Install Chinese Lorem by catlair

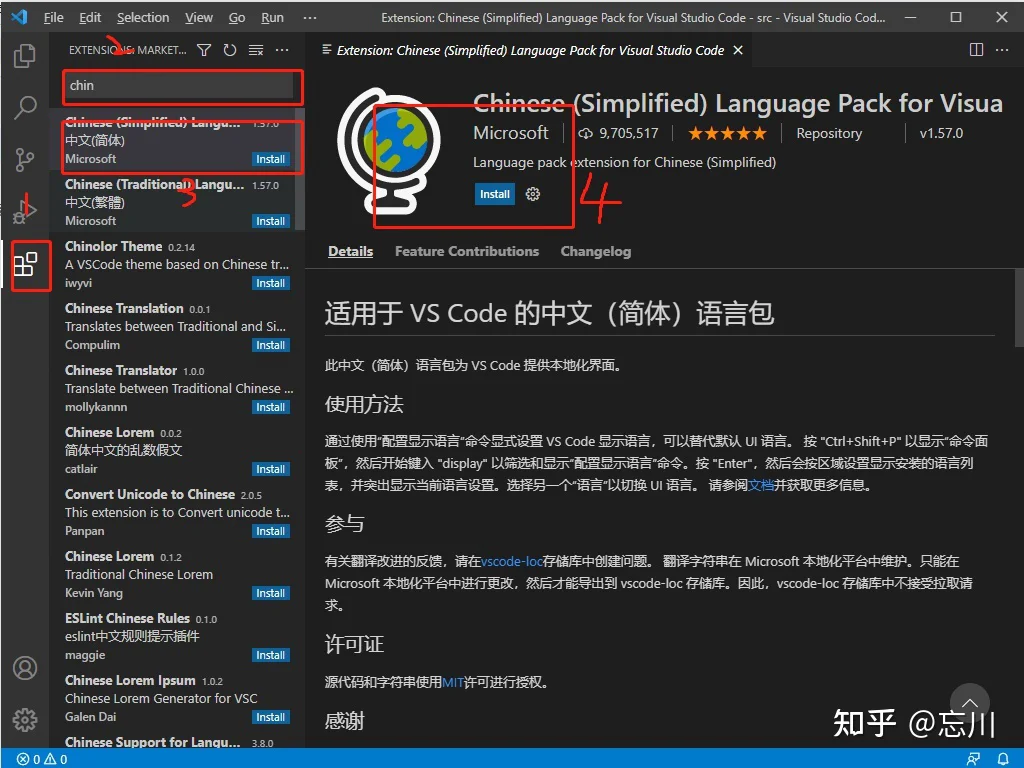click(x=270, y=470)
